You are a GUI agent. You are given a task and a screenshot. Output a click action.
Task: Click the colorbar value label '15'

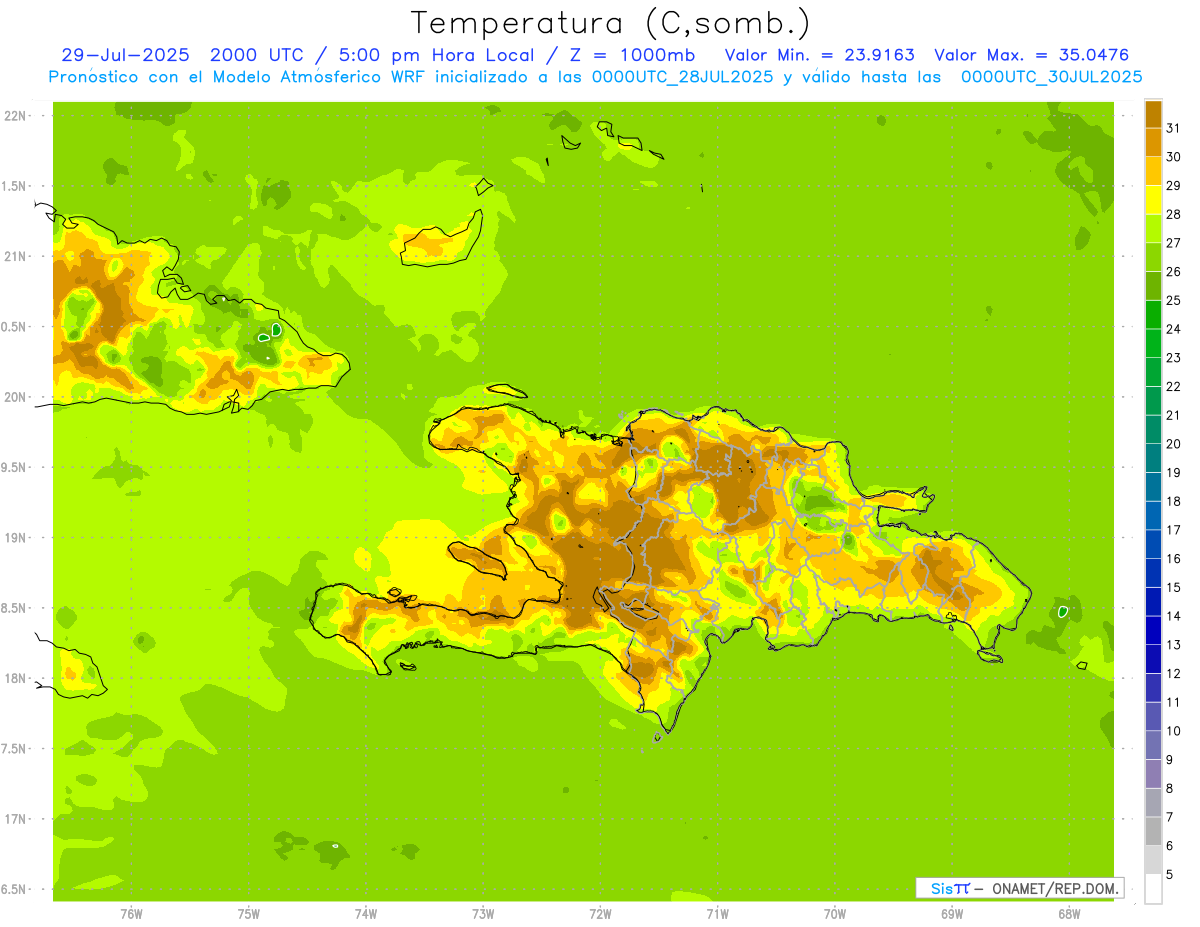[1174, 587]
